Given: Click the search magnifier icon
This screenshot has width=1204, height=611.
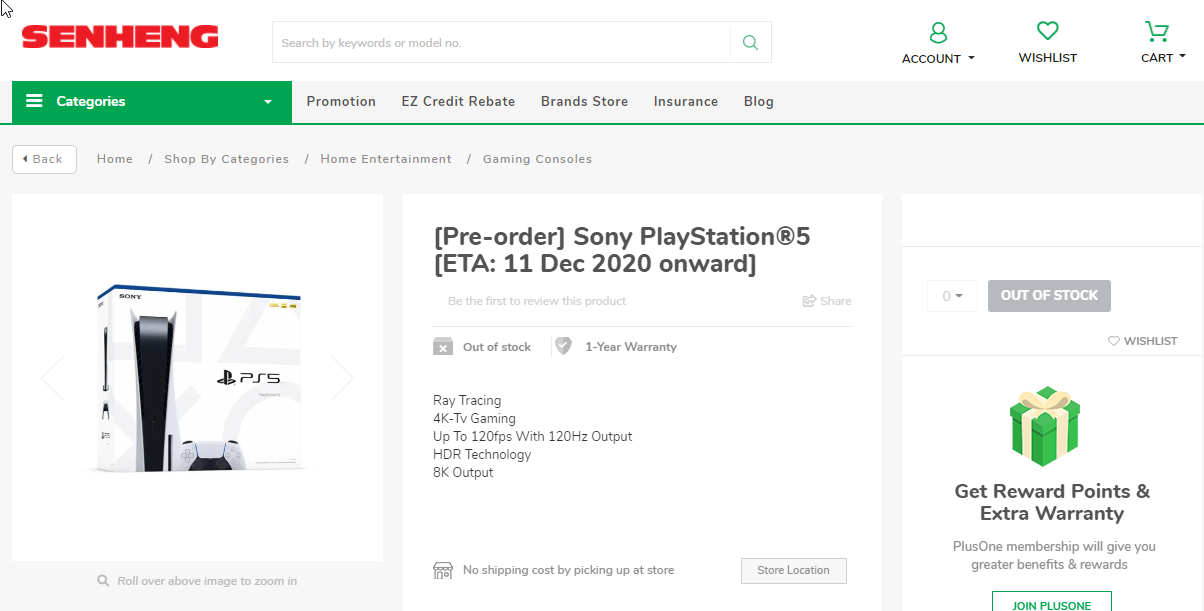Looking at the screenshot, I should [x=750, y=43].
